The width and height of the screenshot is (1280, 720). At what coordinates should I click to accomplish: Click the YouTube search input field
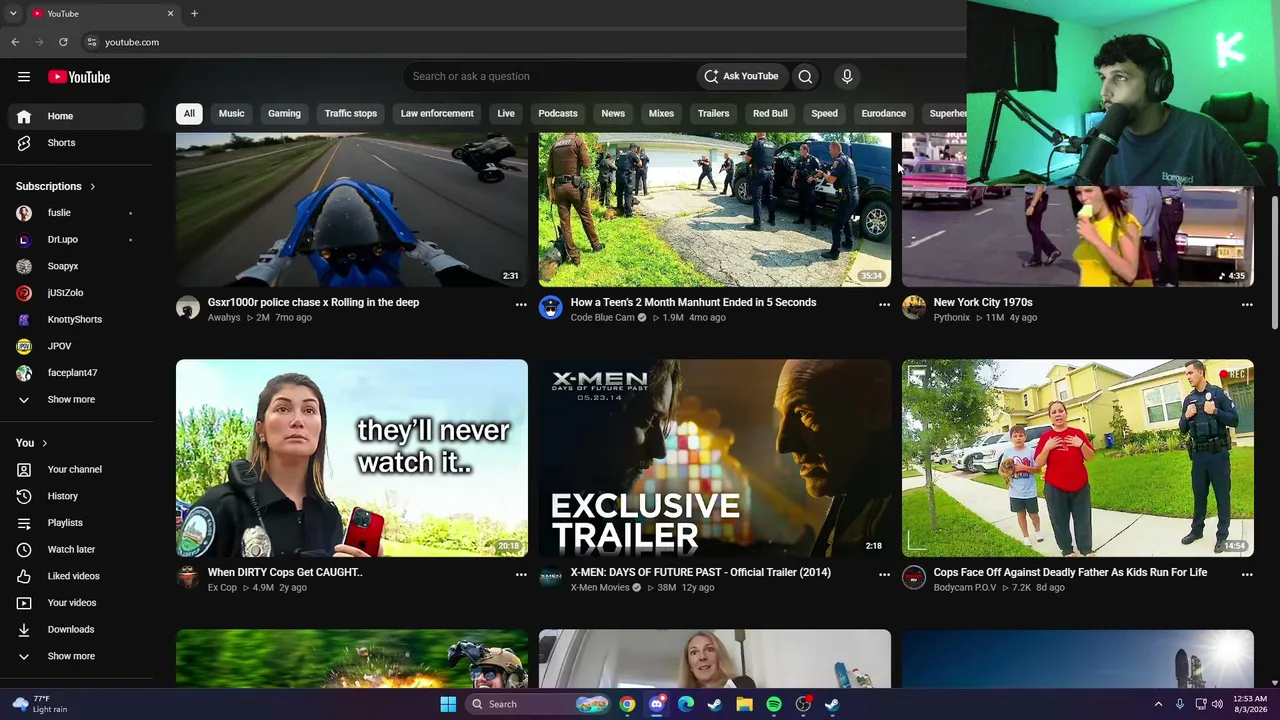551,76
